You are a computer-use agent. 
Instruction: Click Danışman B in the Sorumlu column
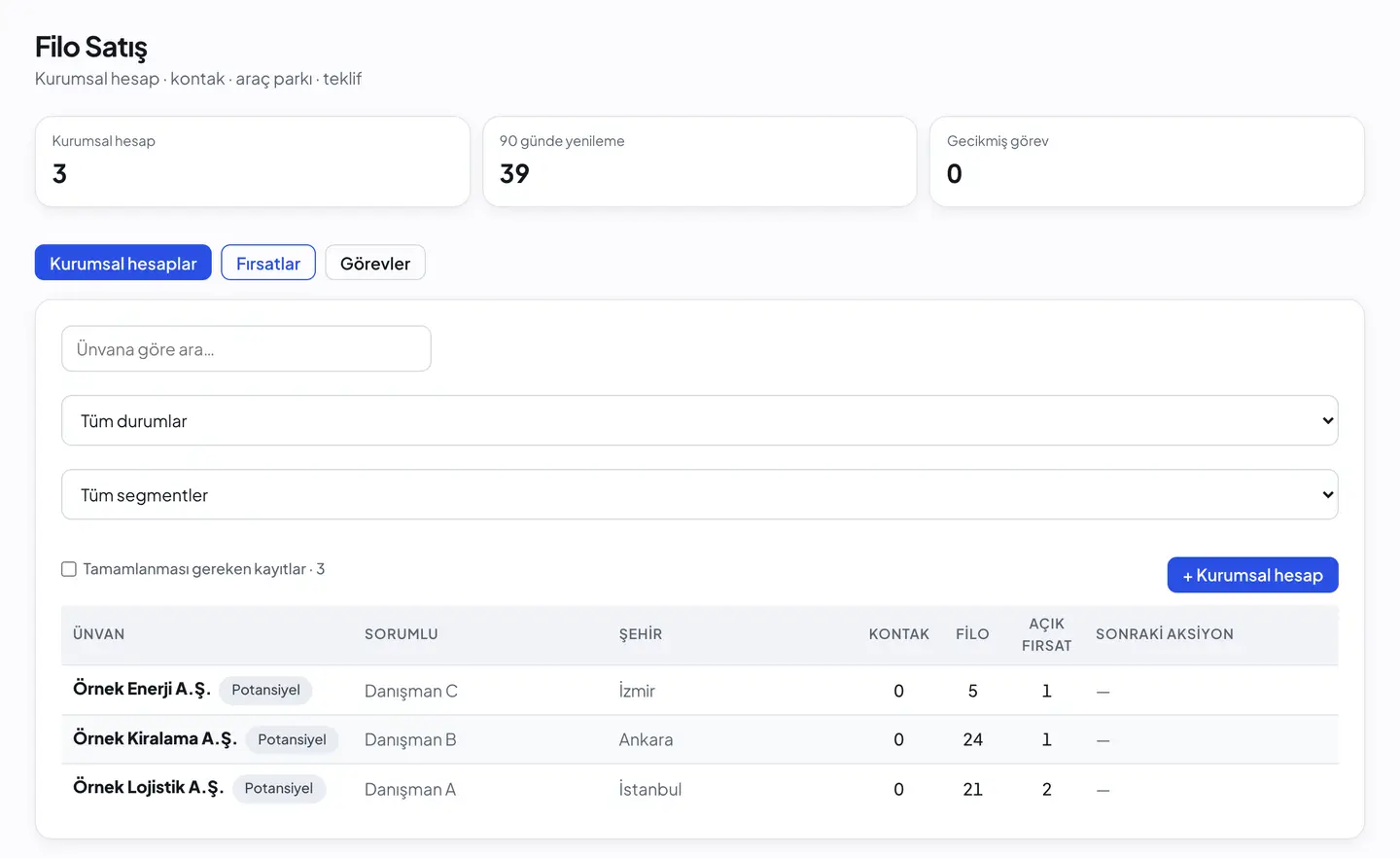(410, 739)
